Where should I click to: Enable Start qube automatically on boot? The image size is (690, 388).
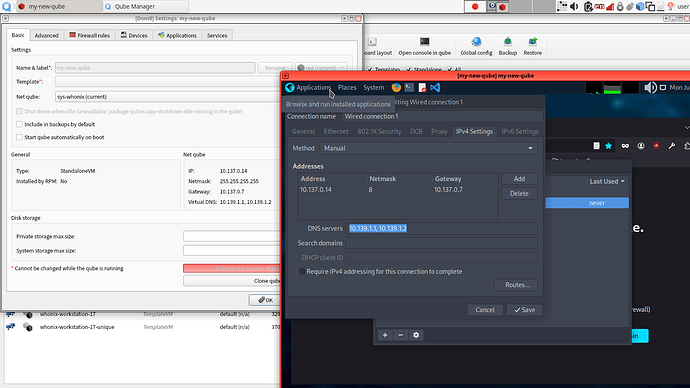19,137
